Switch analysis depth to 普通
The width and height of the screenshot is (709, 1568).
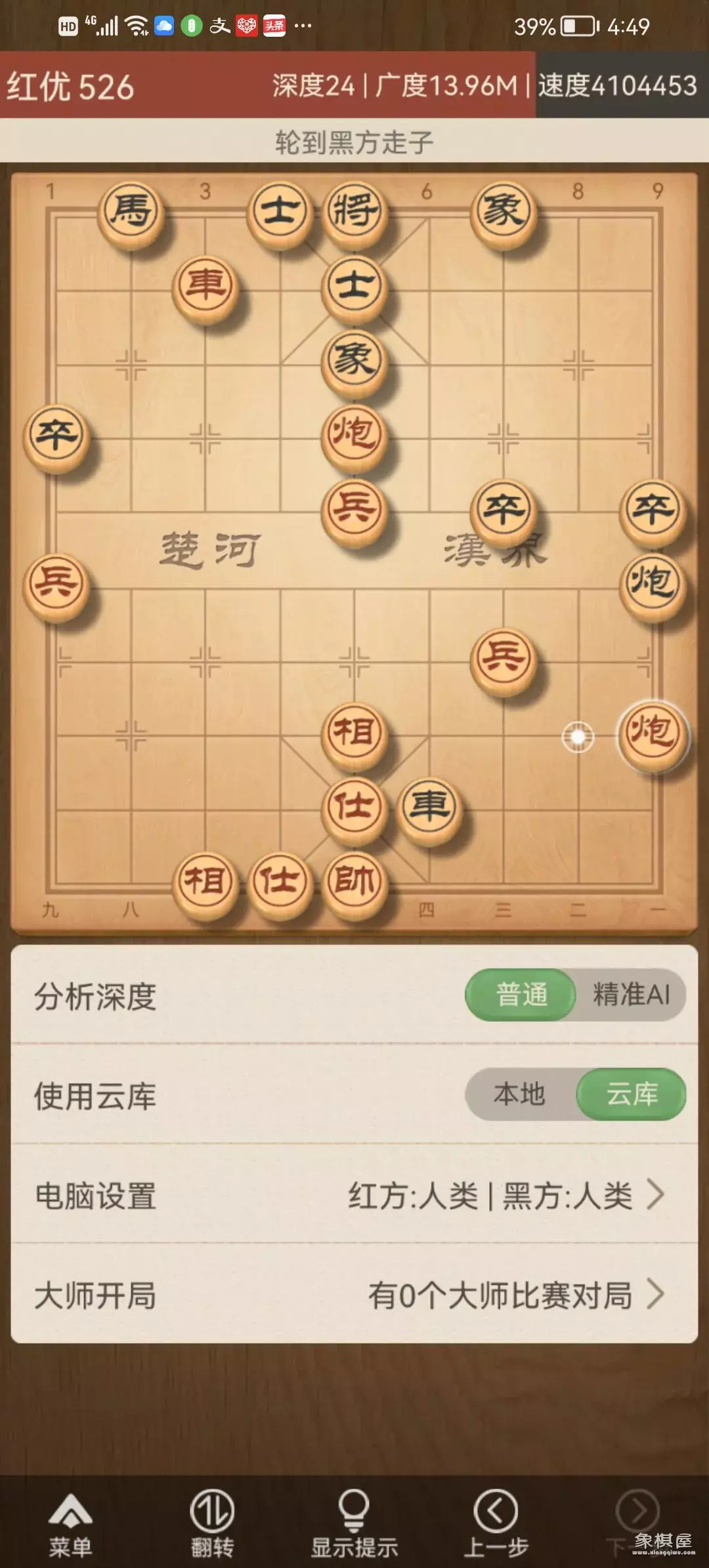521,994
